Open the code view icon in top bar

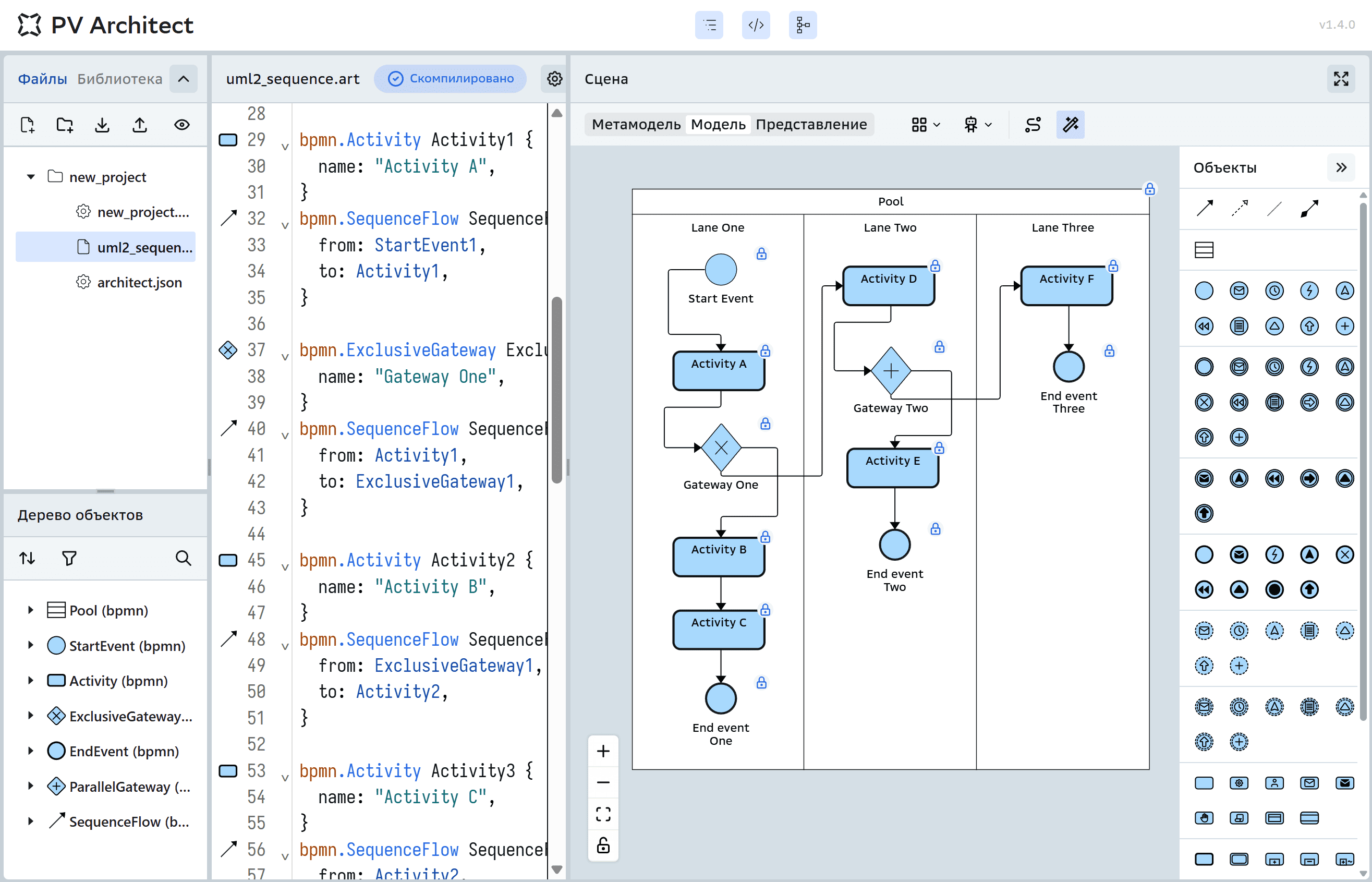click(x=756, y=25)
